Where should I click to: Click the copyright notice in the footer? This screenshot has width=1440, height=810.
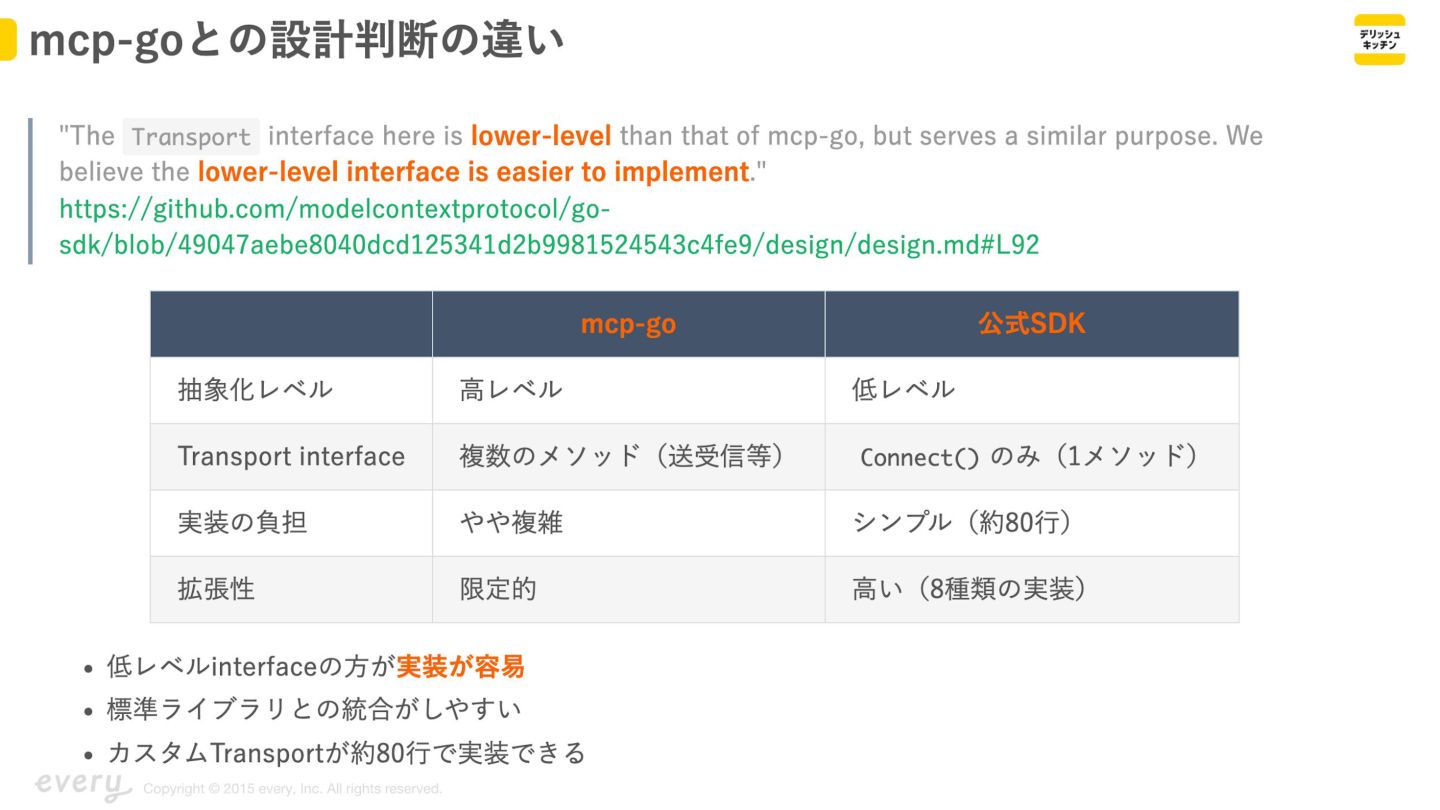(x=293, y=789)
